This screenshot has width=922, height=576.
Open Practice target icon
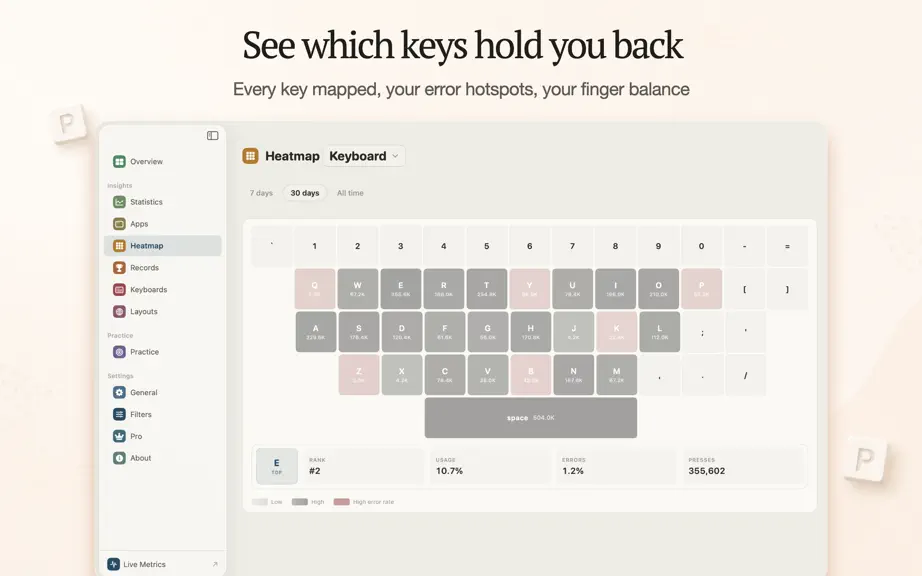tap(119, 352)
